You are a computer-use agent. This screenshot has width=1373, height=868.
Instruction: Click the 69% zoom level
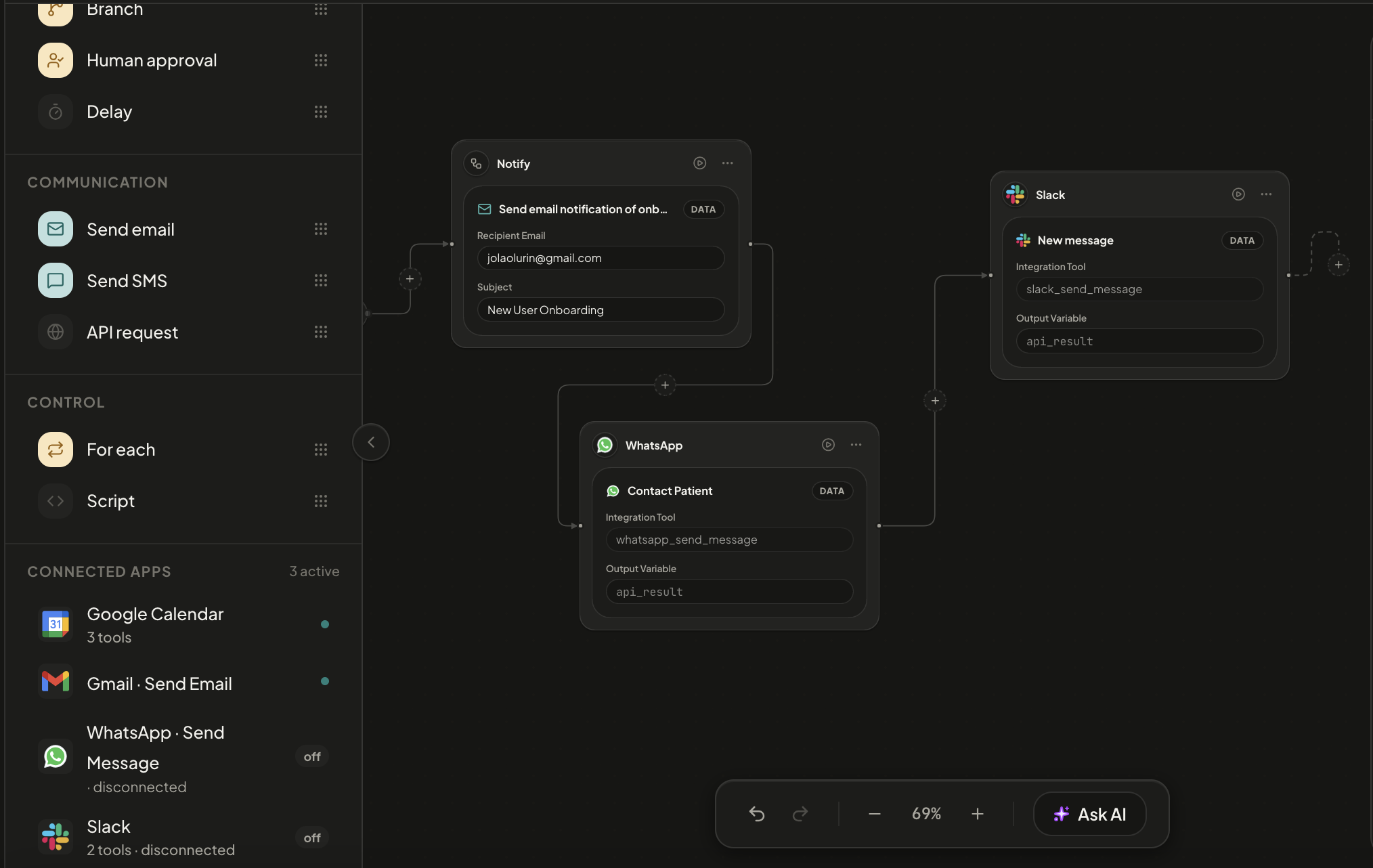926,814
